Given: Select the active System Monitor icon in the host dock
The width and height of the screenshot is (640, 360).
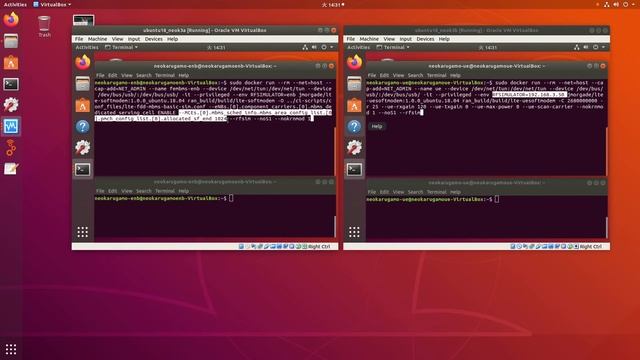Looking at the screenshot, I should (11, 126).
